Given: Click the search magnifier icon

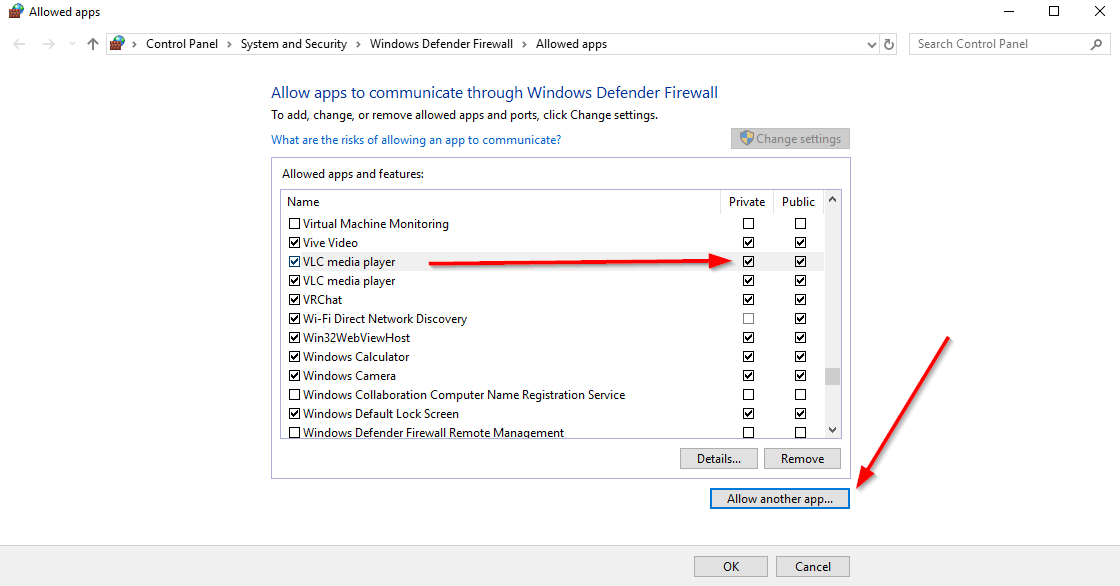Looking at the screenshot, I should [x=1096, y=44].
